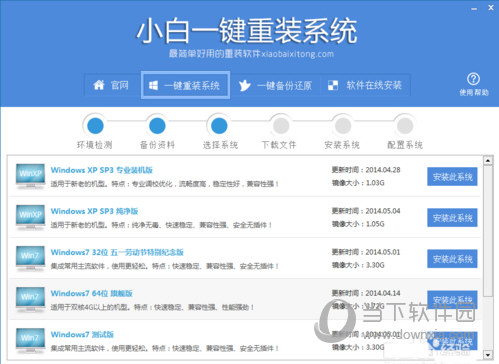Install Windows7 32位 五一劳动节特别纪念版 system
Image resolution: width=499 pixels, height=364 pixels.
[x=452, y=259]
